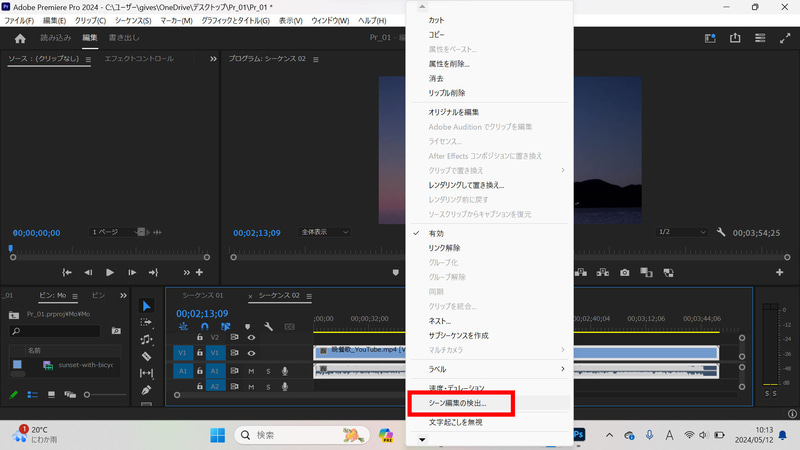Viewport: 800px width, 450px height.
Task: Switch to the シーケンス 01 tab
Action: (x=203, y=295)
